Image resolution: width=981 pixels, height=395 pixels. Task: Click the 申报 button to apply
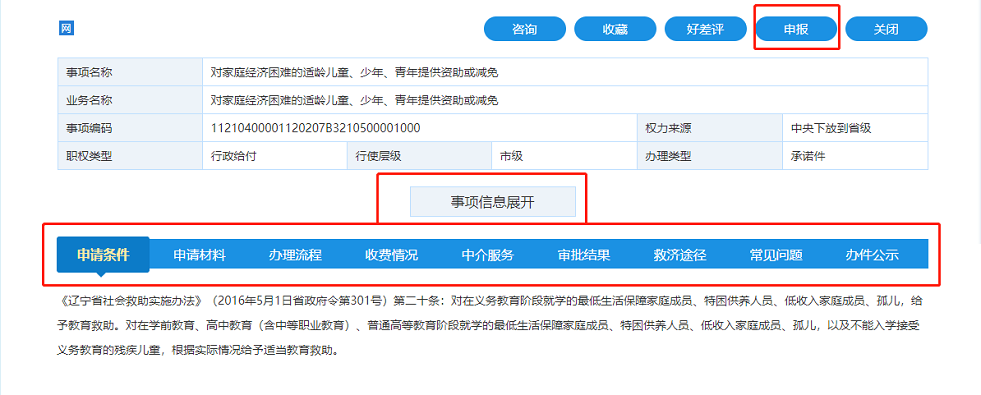[x=796, y=29]
